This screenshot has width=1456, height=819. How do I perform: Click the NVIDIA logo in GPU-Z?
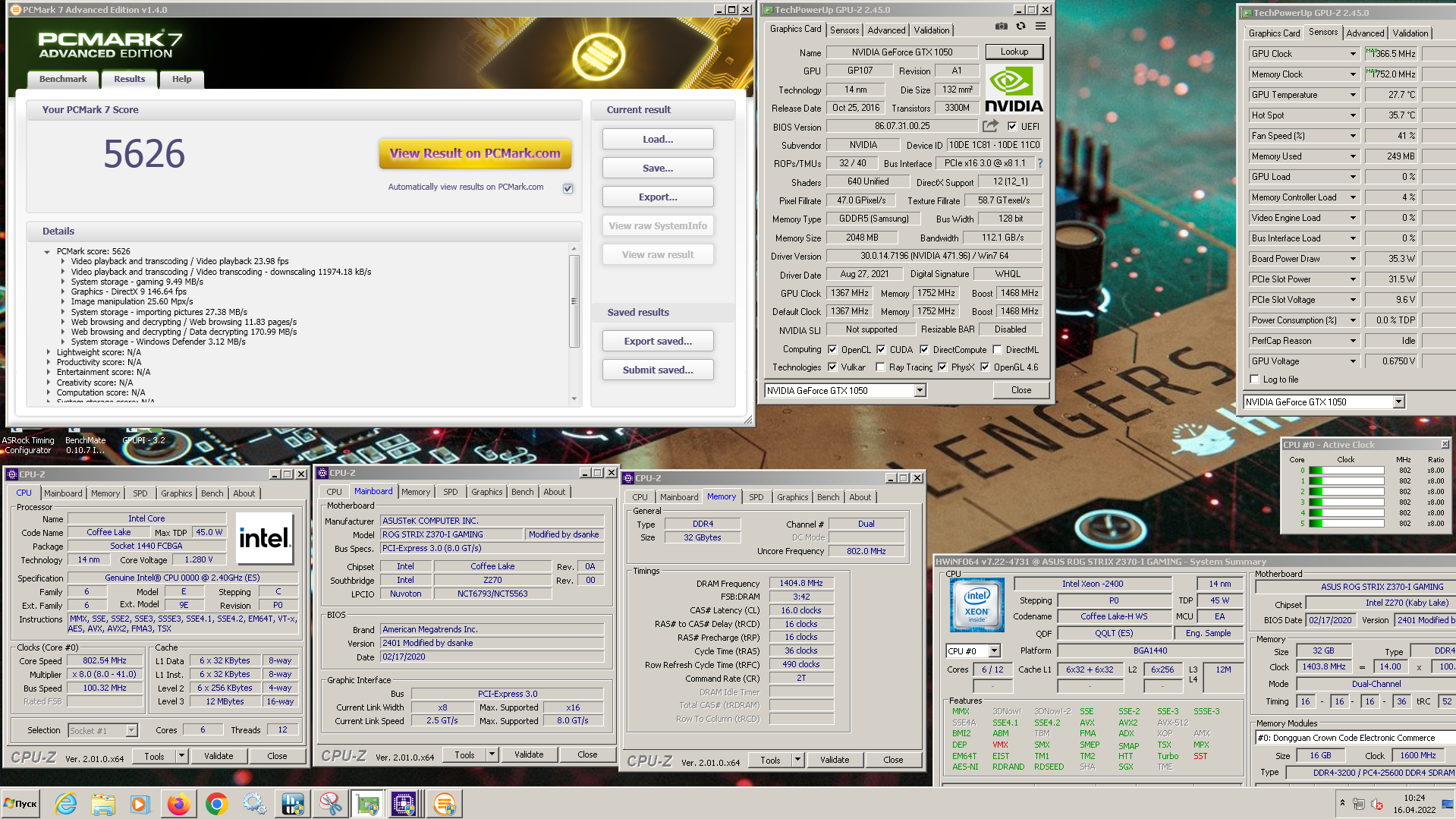click(x=1014, y=90)
